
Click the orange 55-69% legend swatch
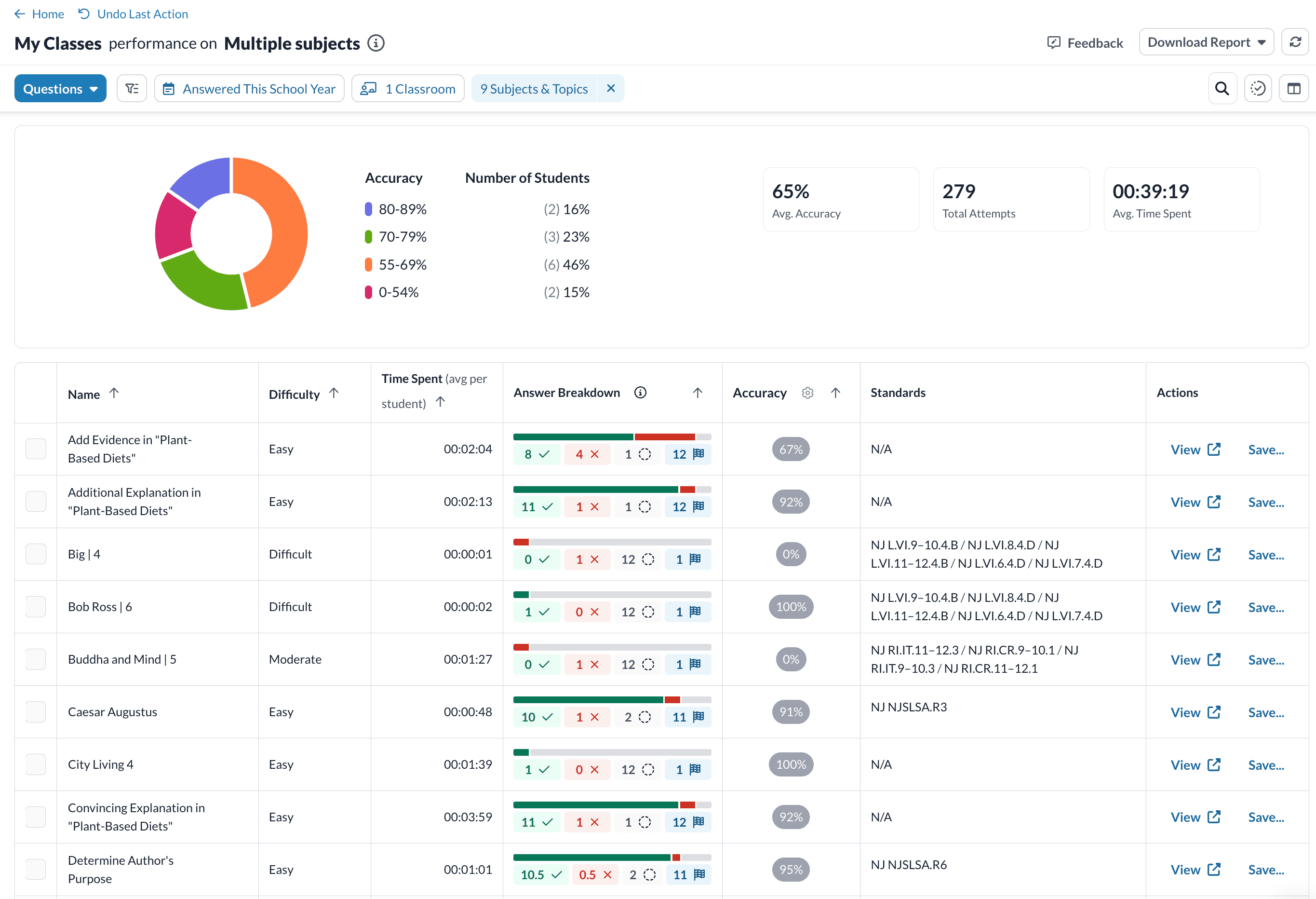click(368, 265)
